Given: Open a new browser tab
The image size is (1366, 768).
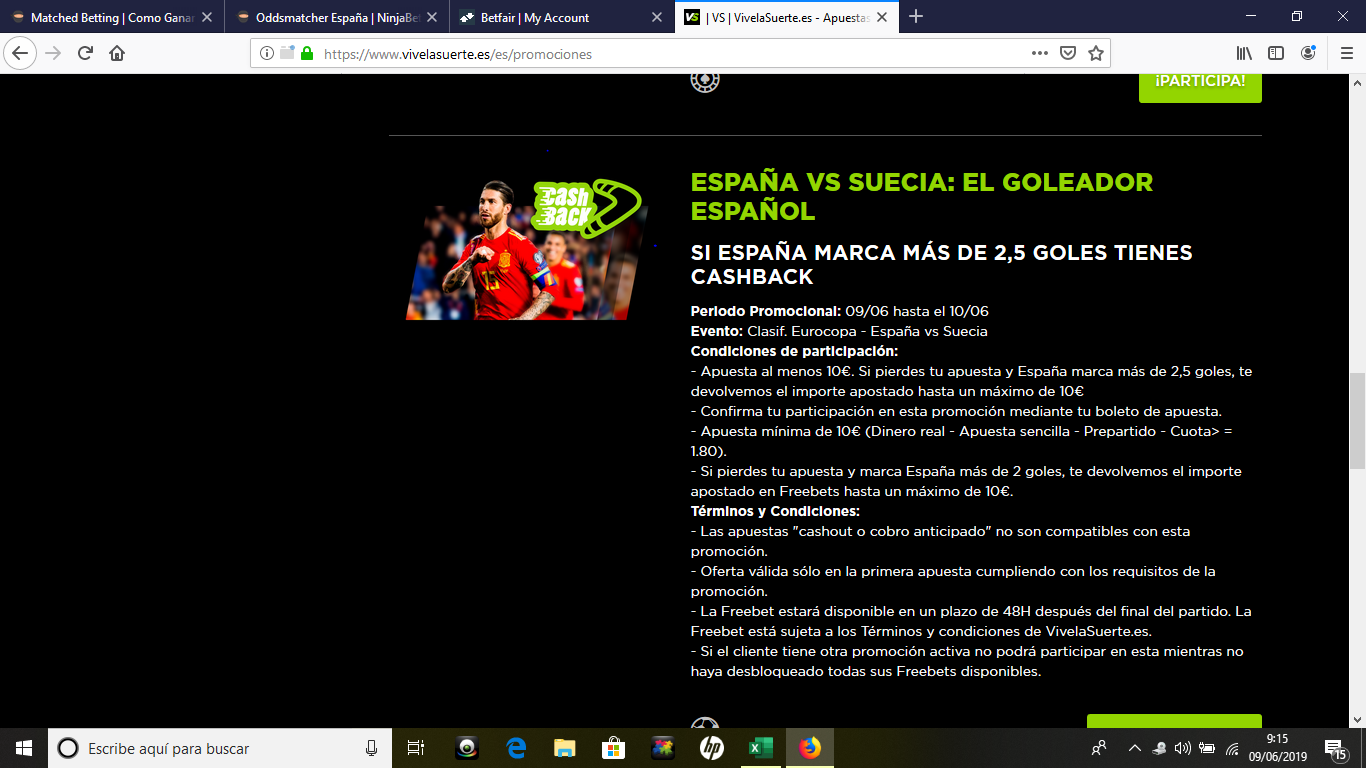Looking at the screenshot, I should pyautogui.click(x=916, y=17).
